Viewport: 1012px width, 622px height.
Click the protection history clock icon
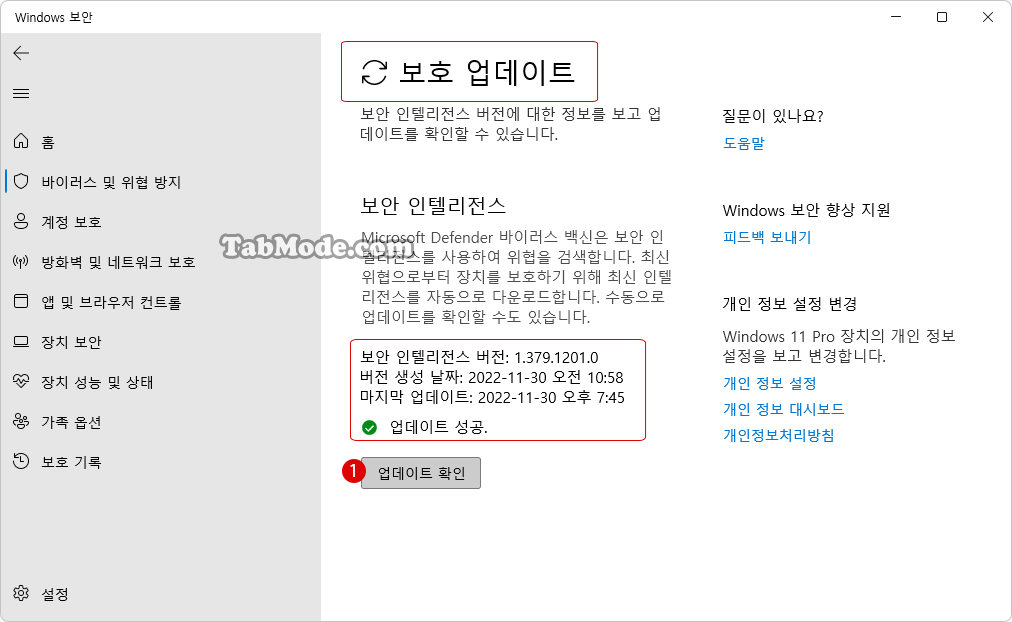pos(21,461)
